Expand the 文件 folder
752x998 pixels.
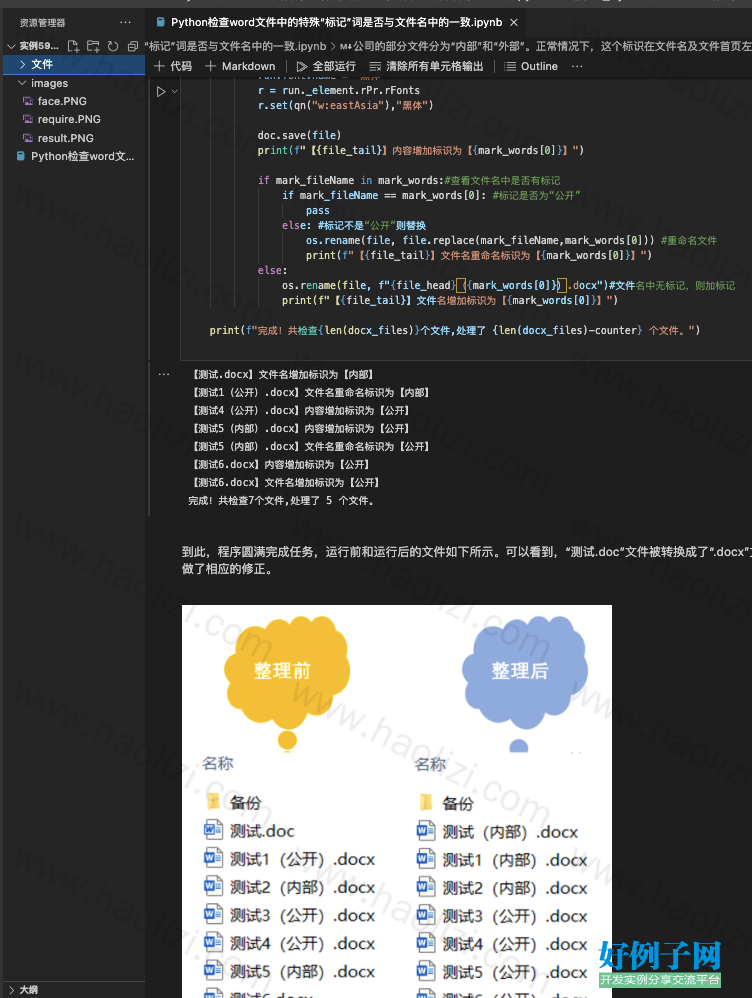[x=74, y=64]
